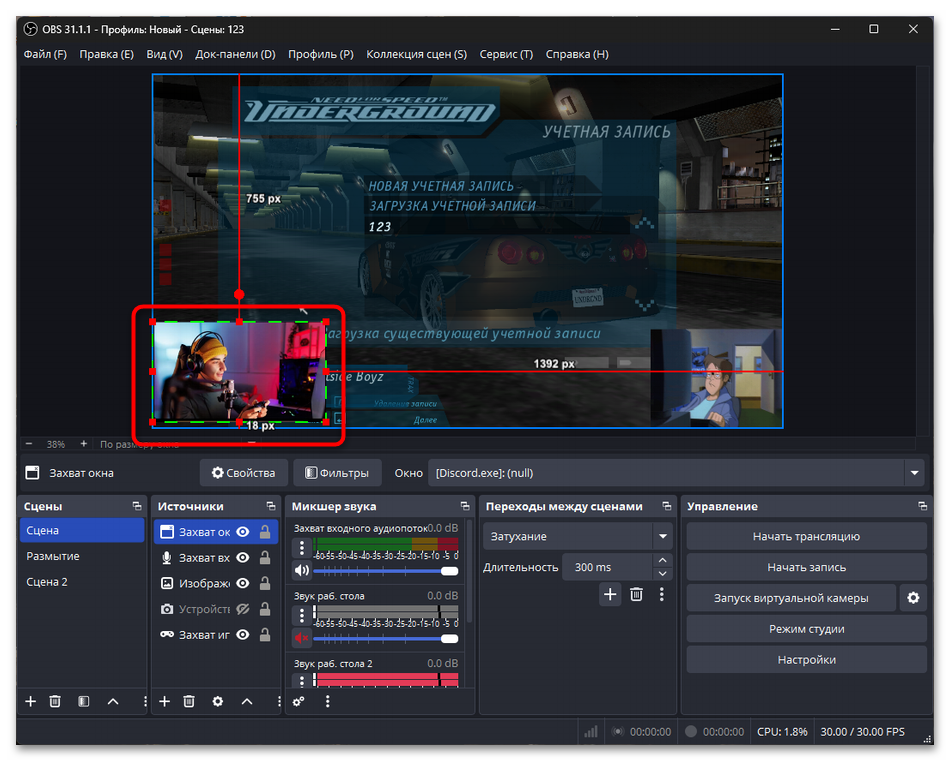Open the Коллекция сцен (S) menu
The width and height of the screenshot is (950, 761).
[416, 54]
